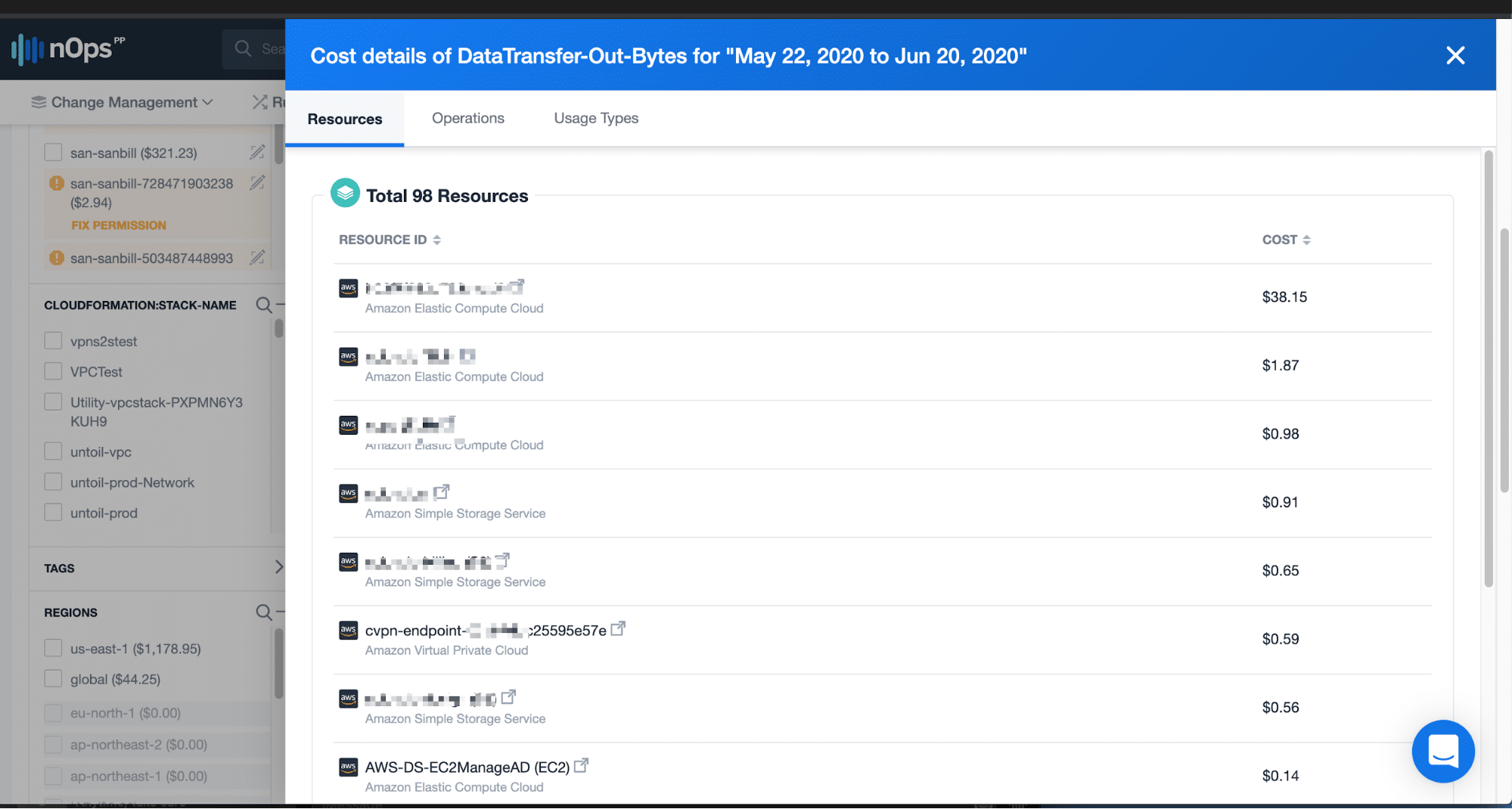Edit the san-sanbill ($321.23) account
The width and height of the screenshot is (1512, 809).
257,152
